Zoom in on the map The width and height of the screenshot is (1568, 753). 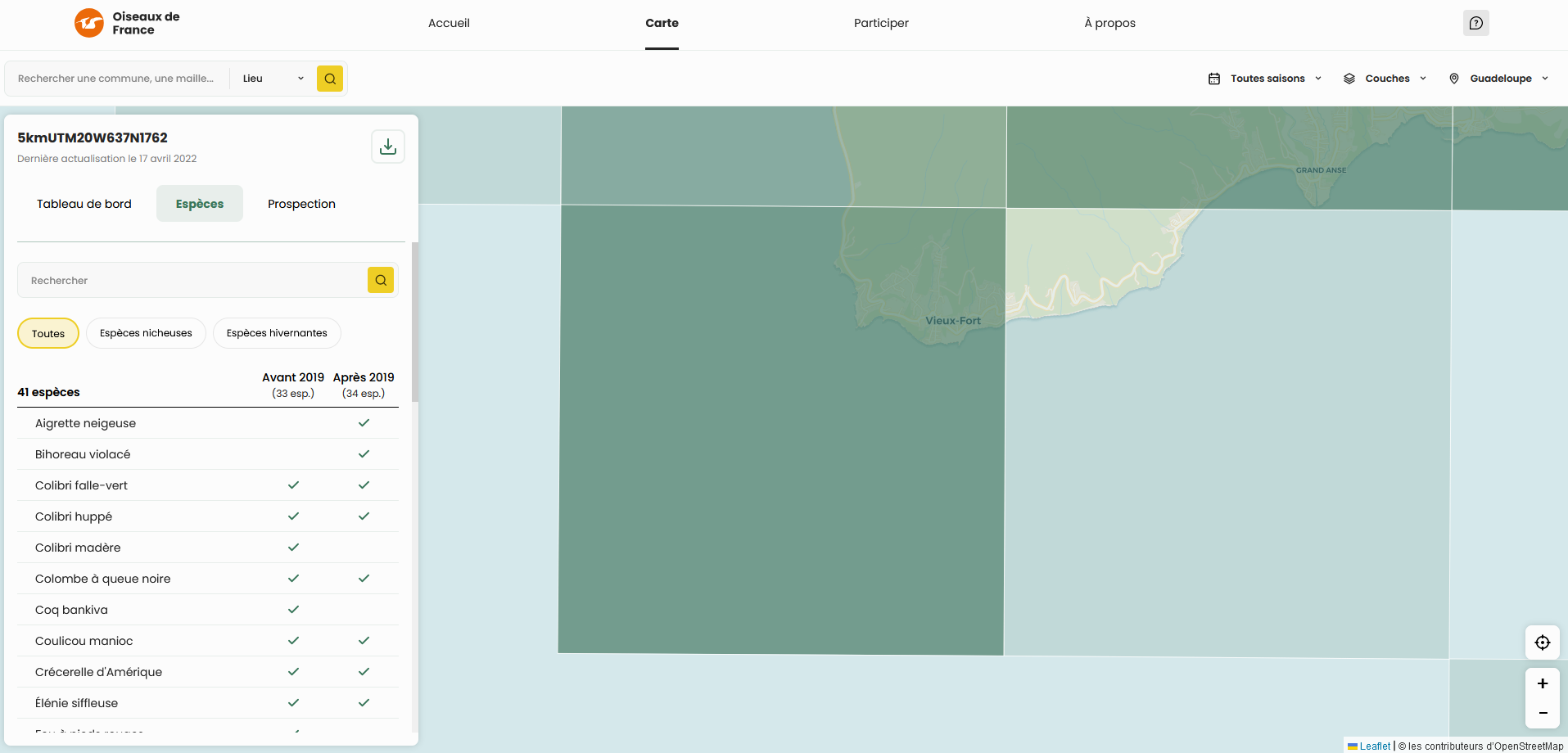click(1542, 683)
